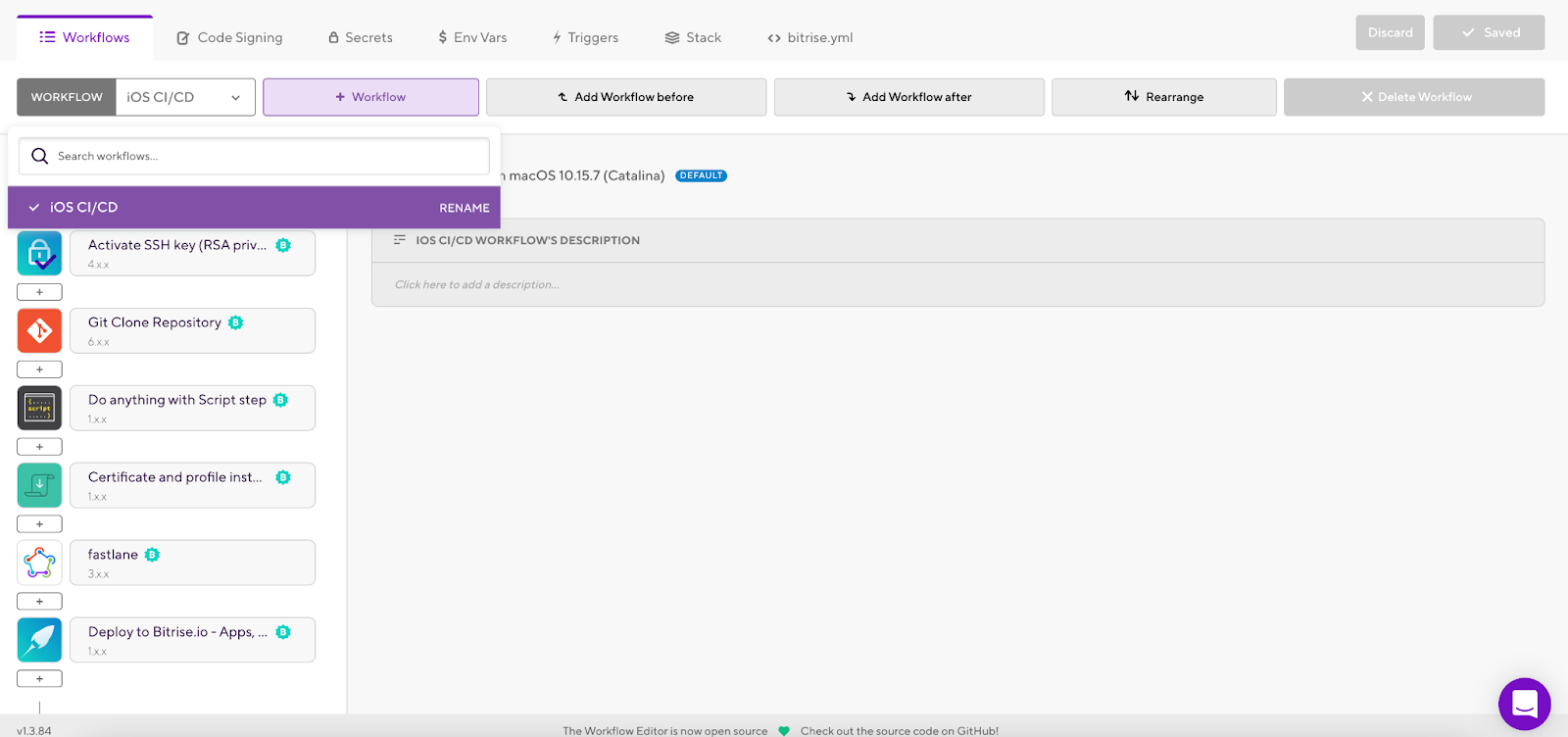The image size is (1568, 737).
Task: Add step below Deploy to Bitrise.io
Action: click(39, 678)
